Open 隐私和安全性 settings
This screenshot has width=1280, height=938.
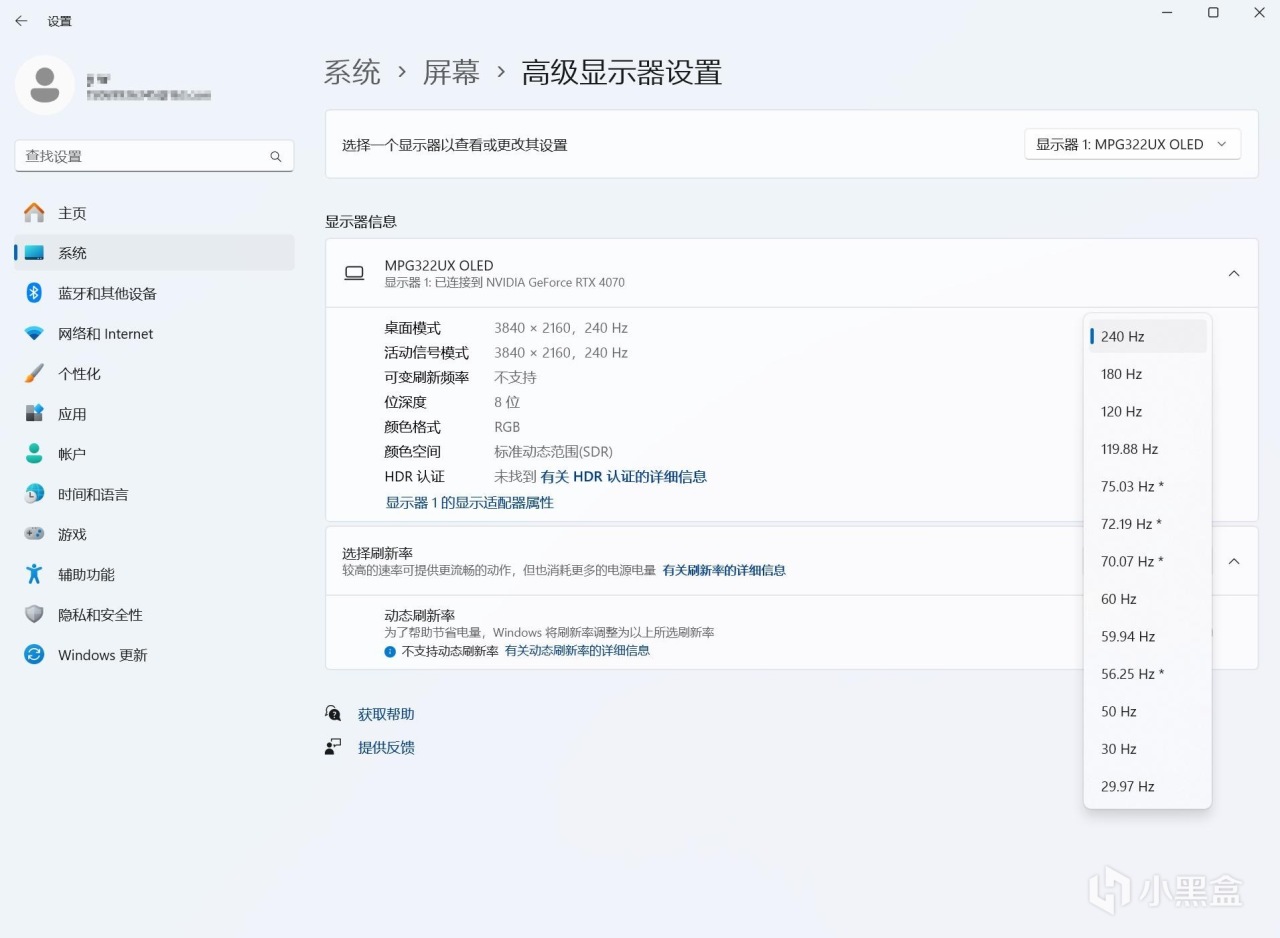pyautogui.click(x=154, y=614)
